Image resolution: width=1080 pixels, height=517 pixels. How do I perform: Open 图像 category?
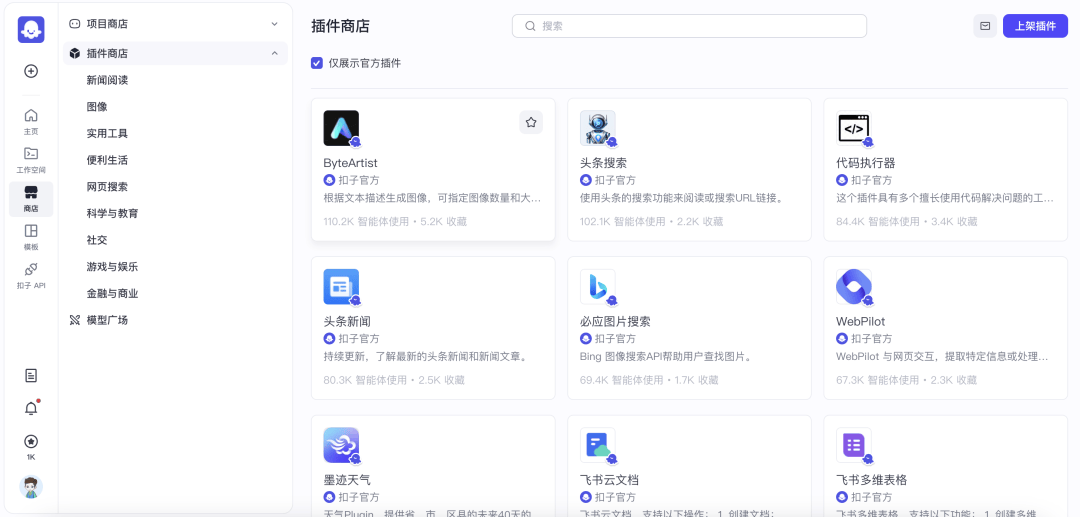coord(97,107)
